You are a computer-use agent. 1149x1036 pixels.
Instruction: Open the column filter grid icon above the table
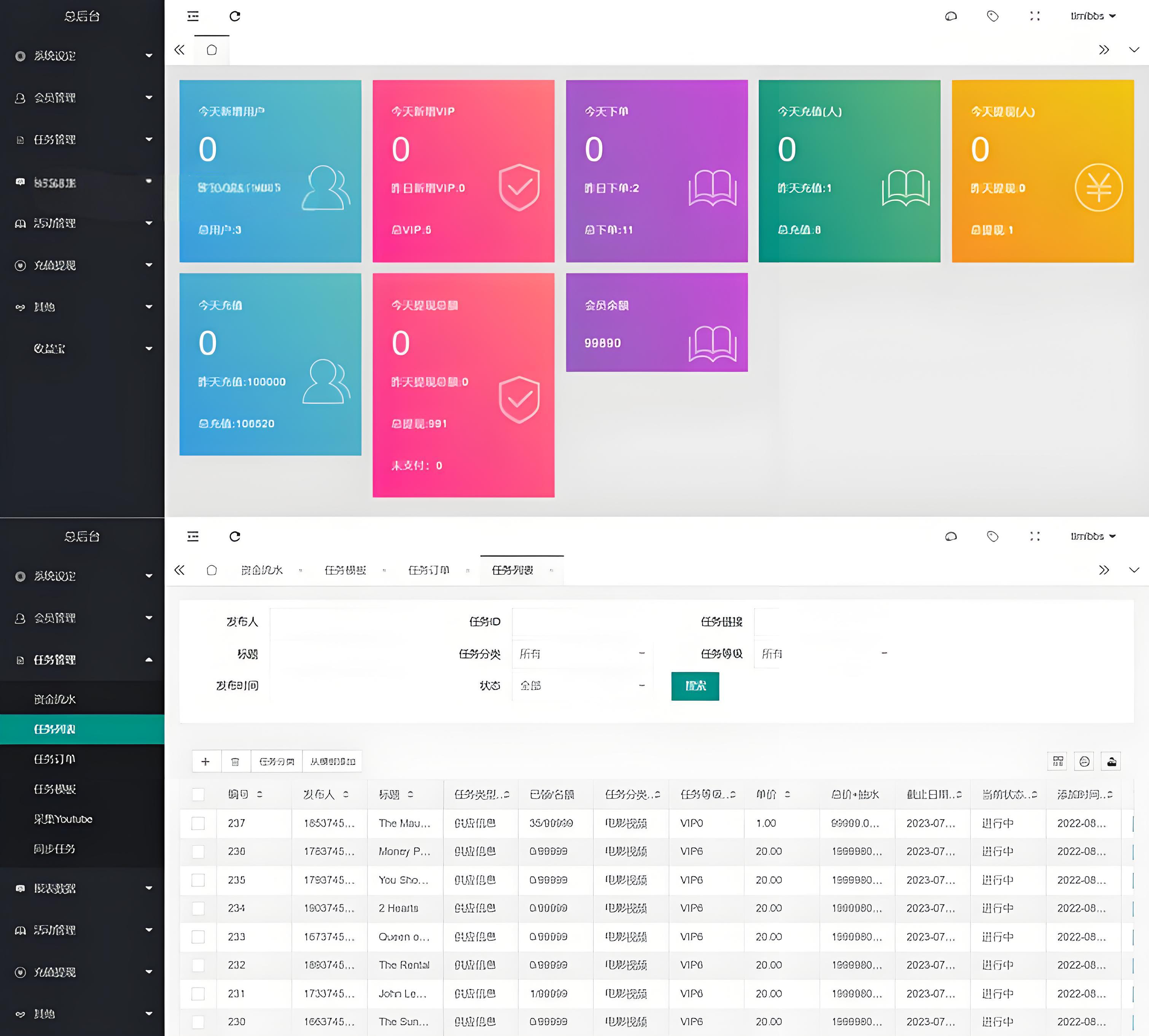point(1058,762)
